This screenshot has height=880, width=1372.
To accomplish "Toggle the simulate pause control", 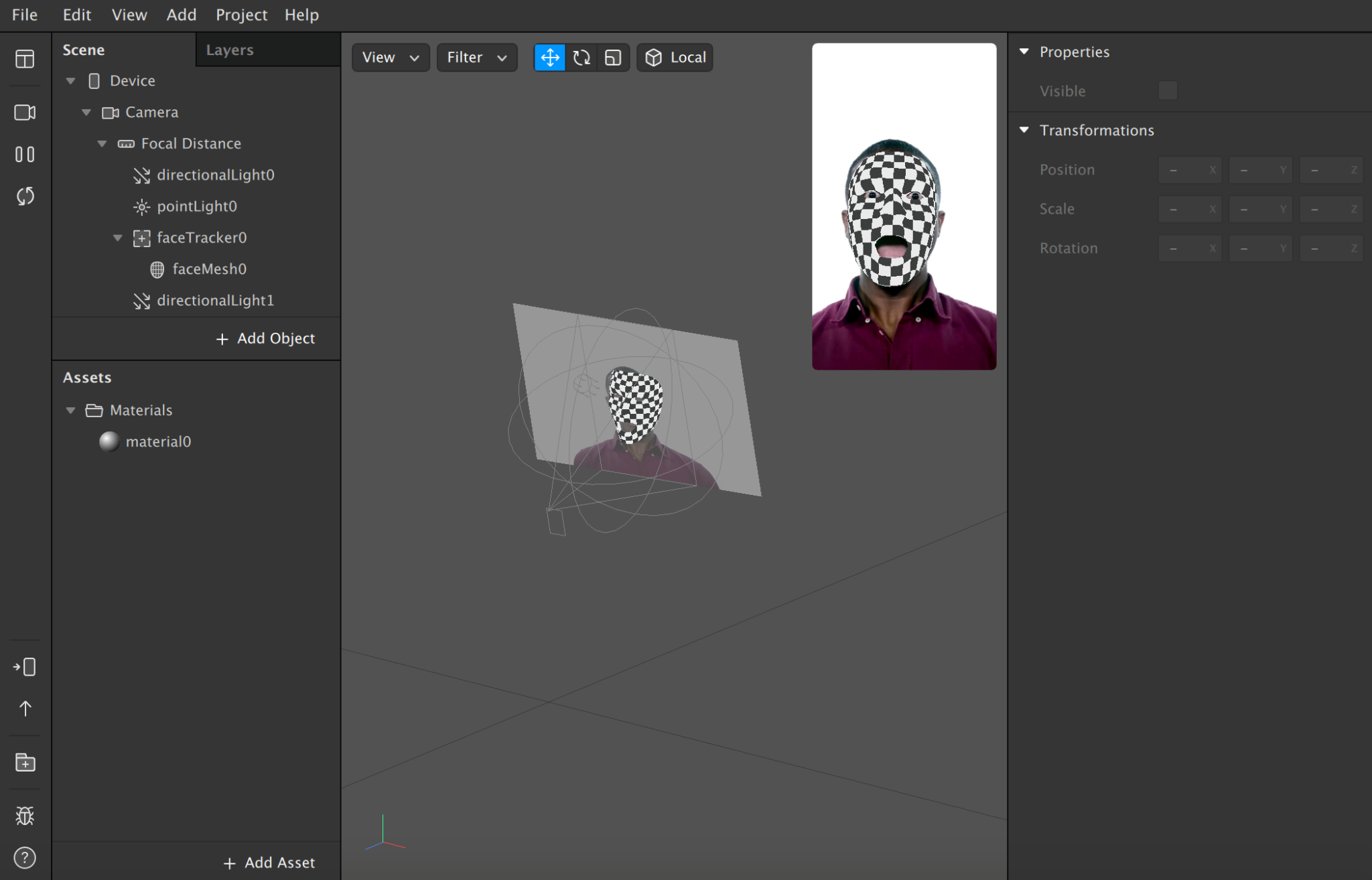I will (25, 154).
